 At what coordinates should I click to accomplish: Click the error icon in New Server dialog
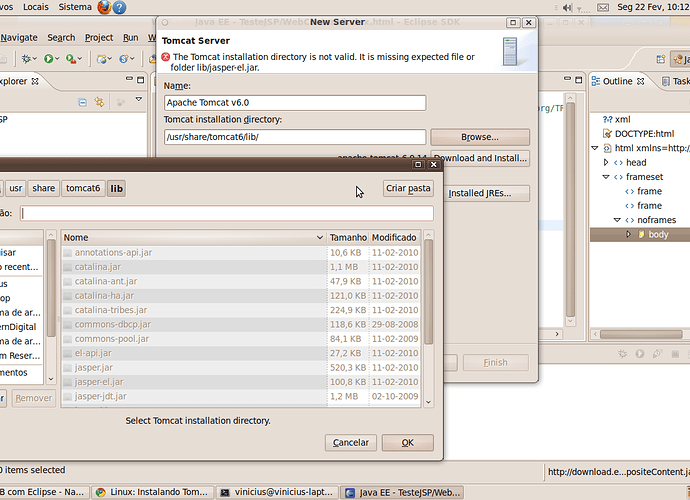click(166, 57)
